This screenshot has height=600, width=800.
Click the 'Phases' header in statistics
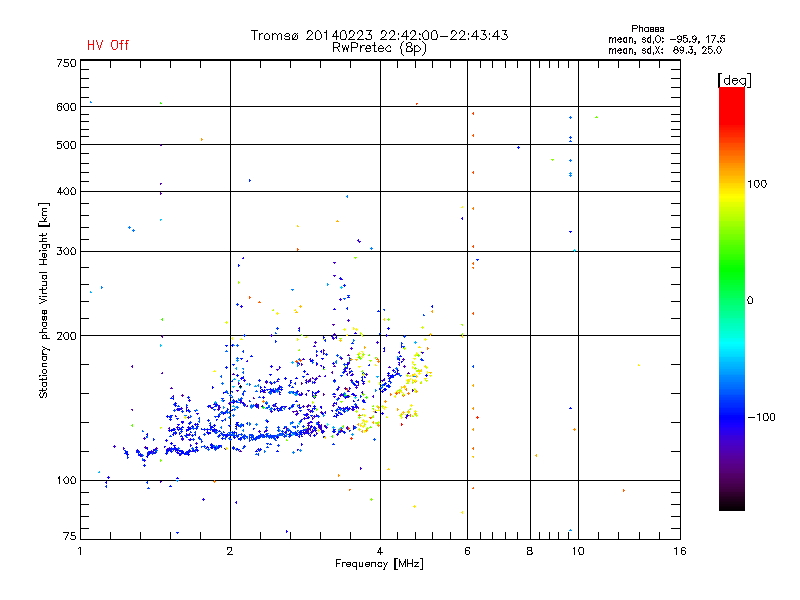coord(647,29)
